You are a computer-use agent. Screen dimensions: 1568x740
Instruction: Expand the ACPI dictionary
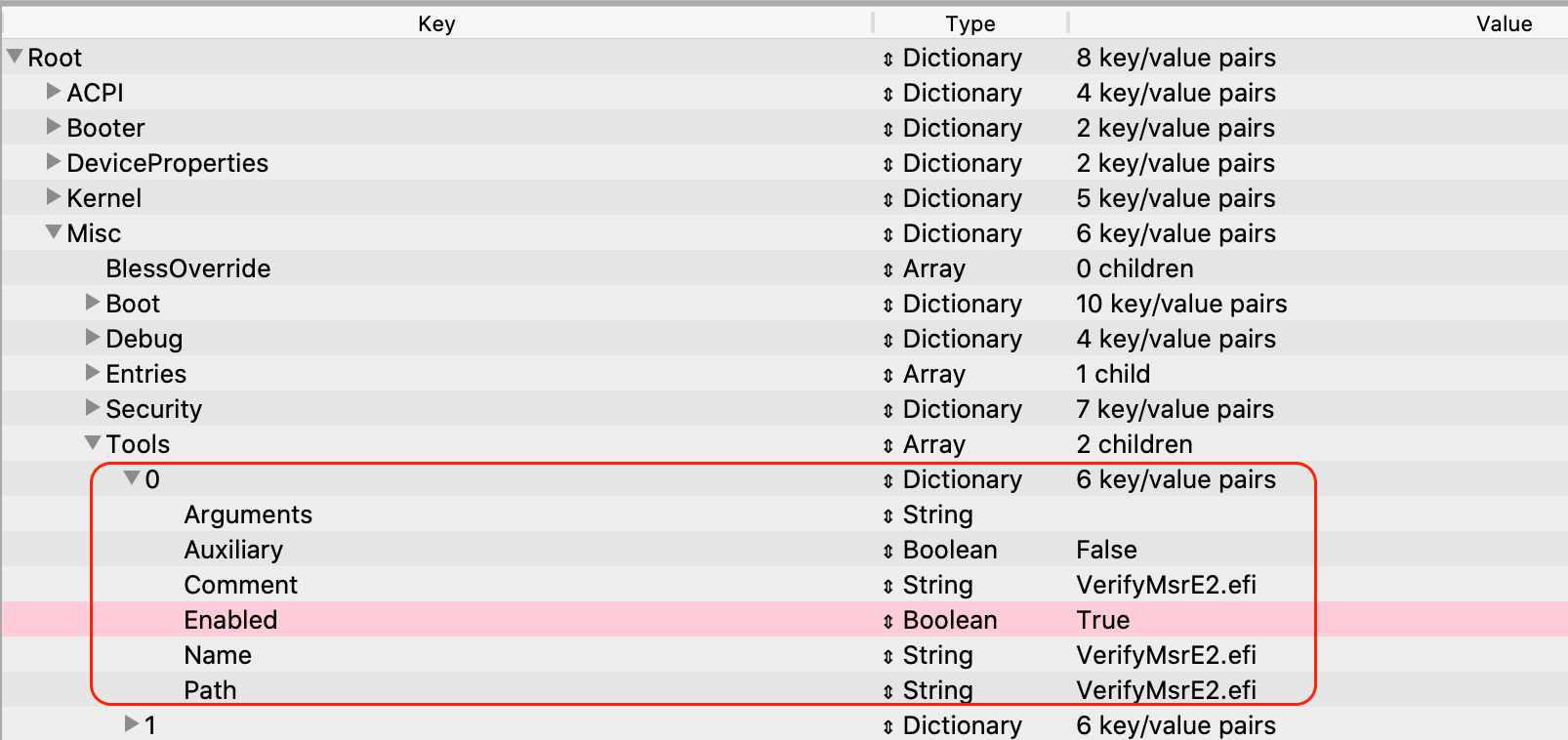[54, 92]
